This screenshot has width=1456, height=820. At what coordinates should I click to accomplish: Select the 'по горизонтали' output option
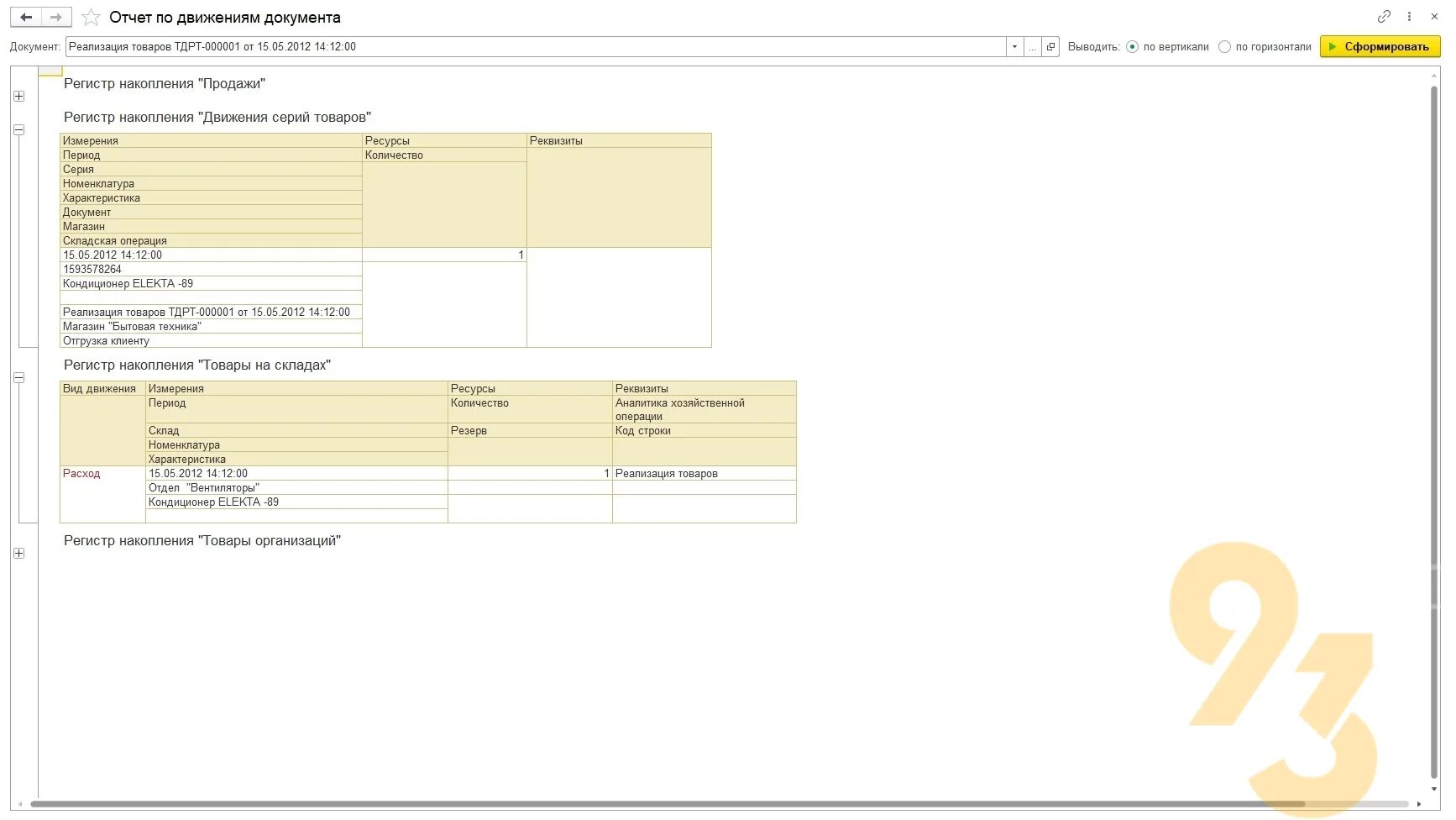point(1265,47)
